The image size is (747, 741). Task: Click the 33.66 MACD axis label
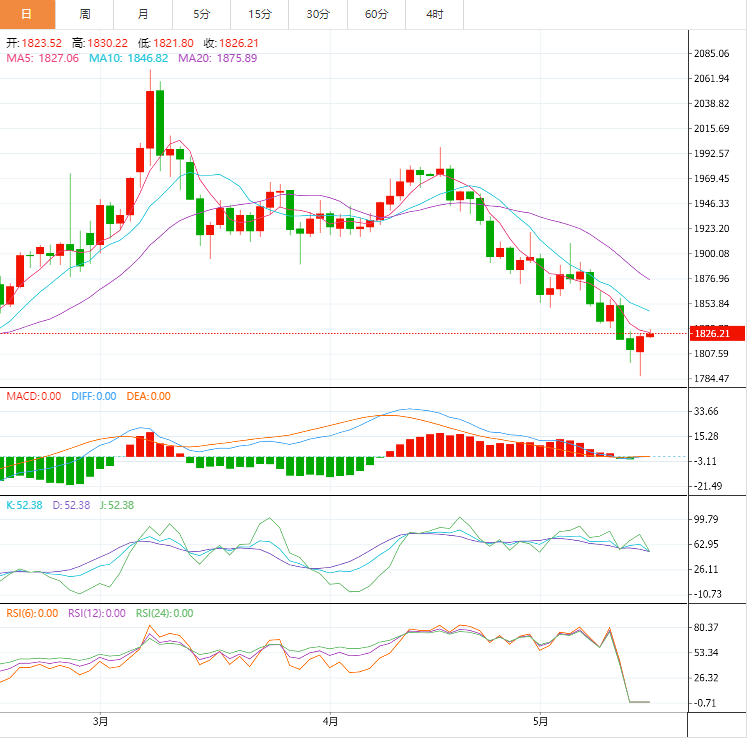[x=706, y=411]
